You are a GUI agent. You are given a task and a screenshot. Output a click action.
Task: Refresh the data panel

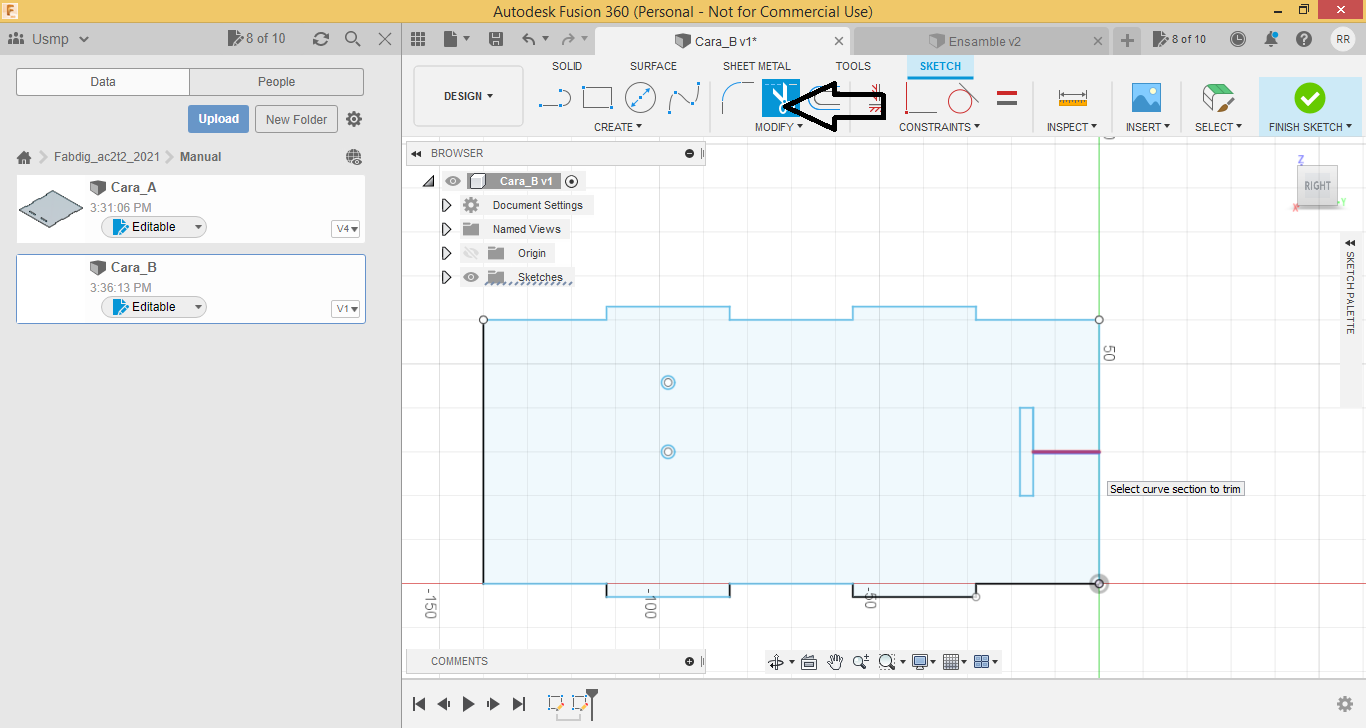[320, 39]
